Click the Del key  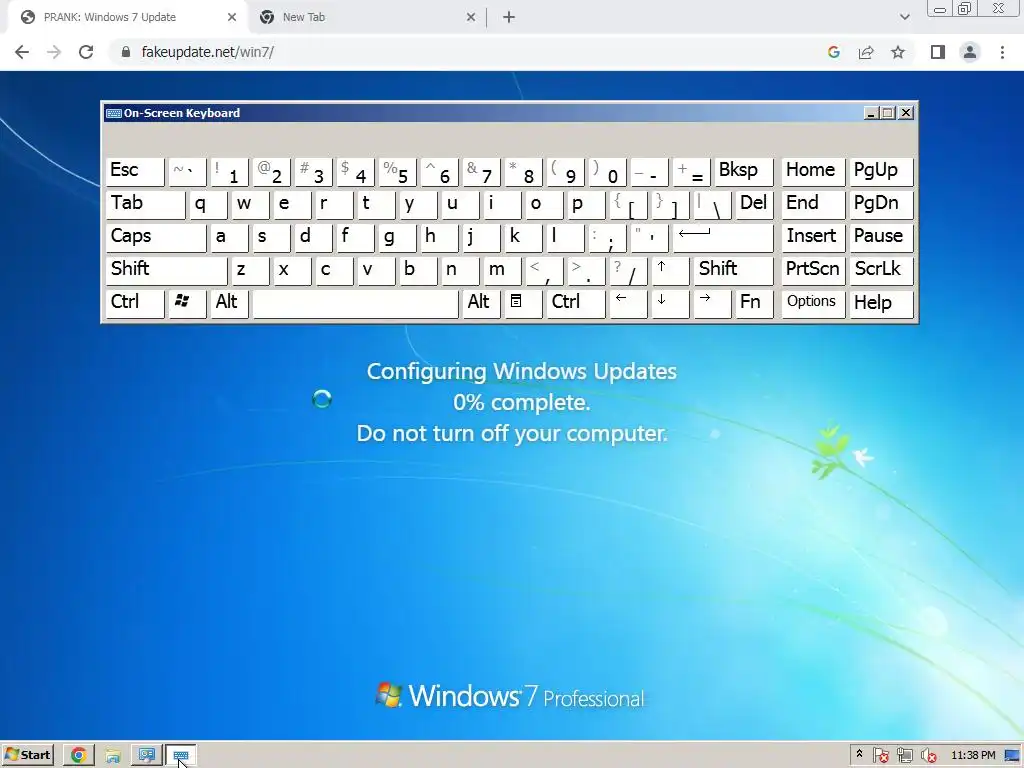pos(754,204)
